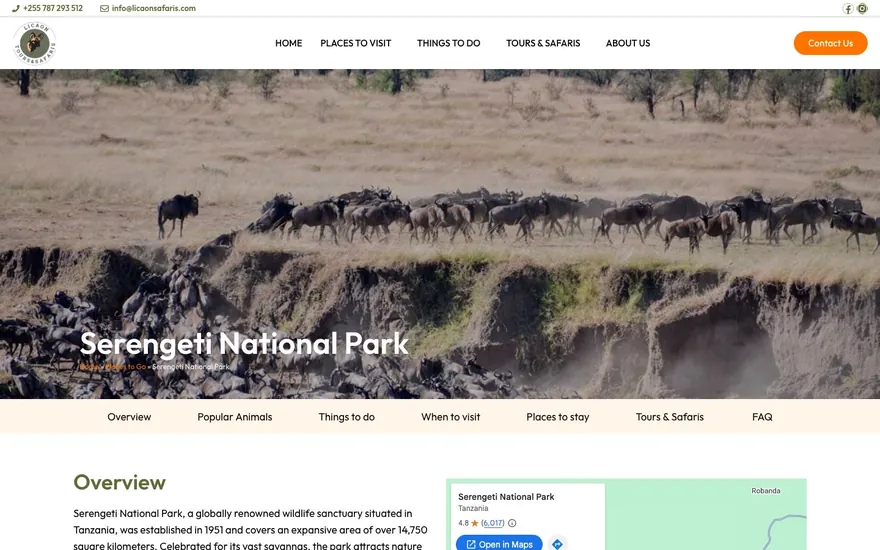The image size is (880, 550).
Task: Jump to Things to do section tab
Action: [347, 417]
